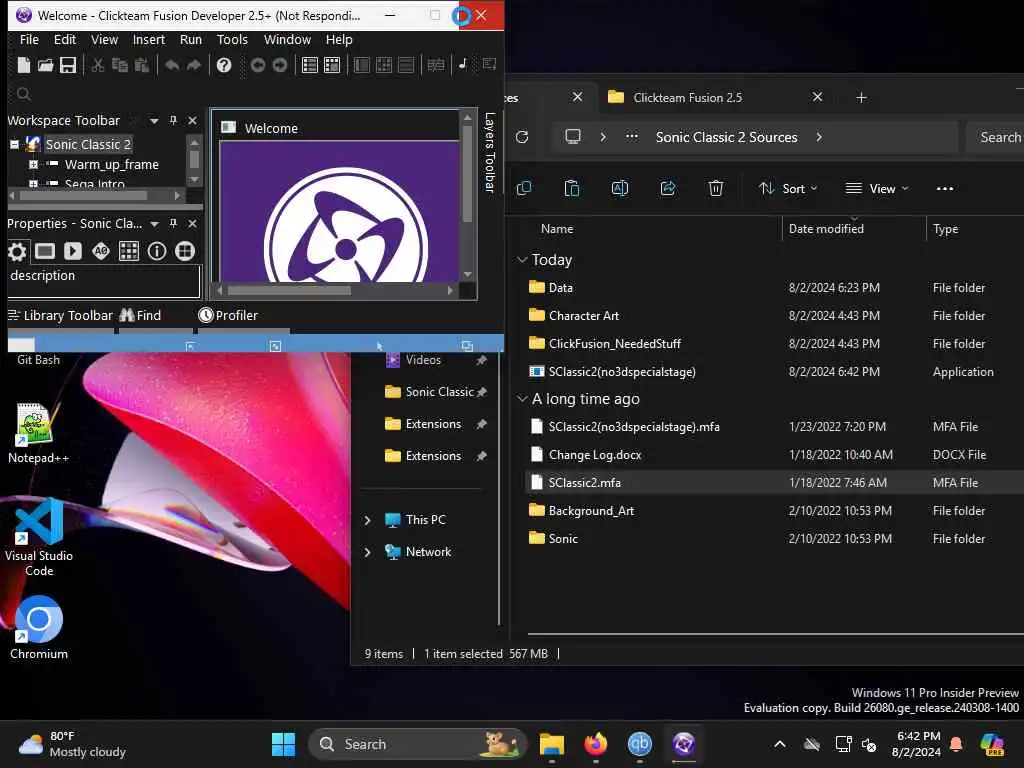Viewport: 1024px width, 768px height.
Task: Open the View dropdown in Explorer
Action: [876, 189]
